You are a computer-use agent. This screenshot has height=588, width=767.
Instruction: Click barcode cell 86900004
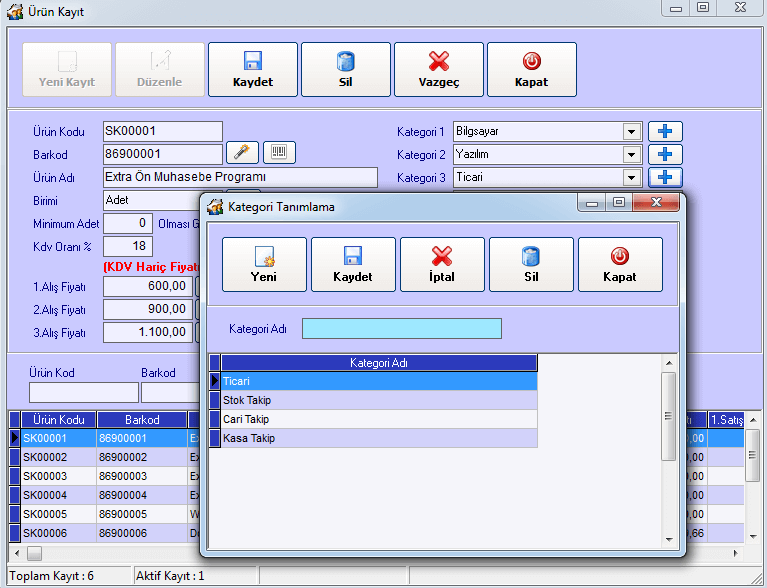click(x=142, y=496)
